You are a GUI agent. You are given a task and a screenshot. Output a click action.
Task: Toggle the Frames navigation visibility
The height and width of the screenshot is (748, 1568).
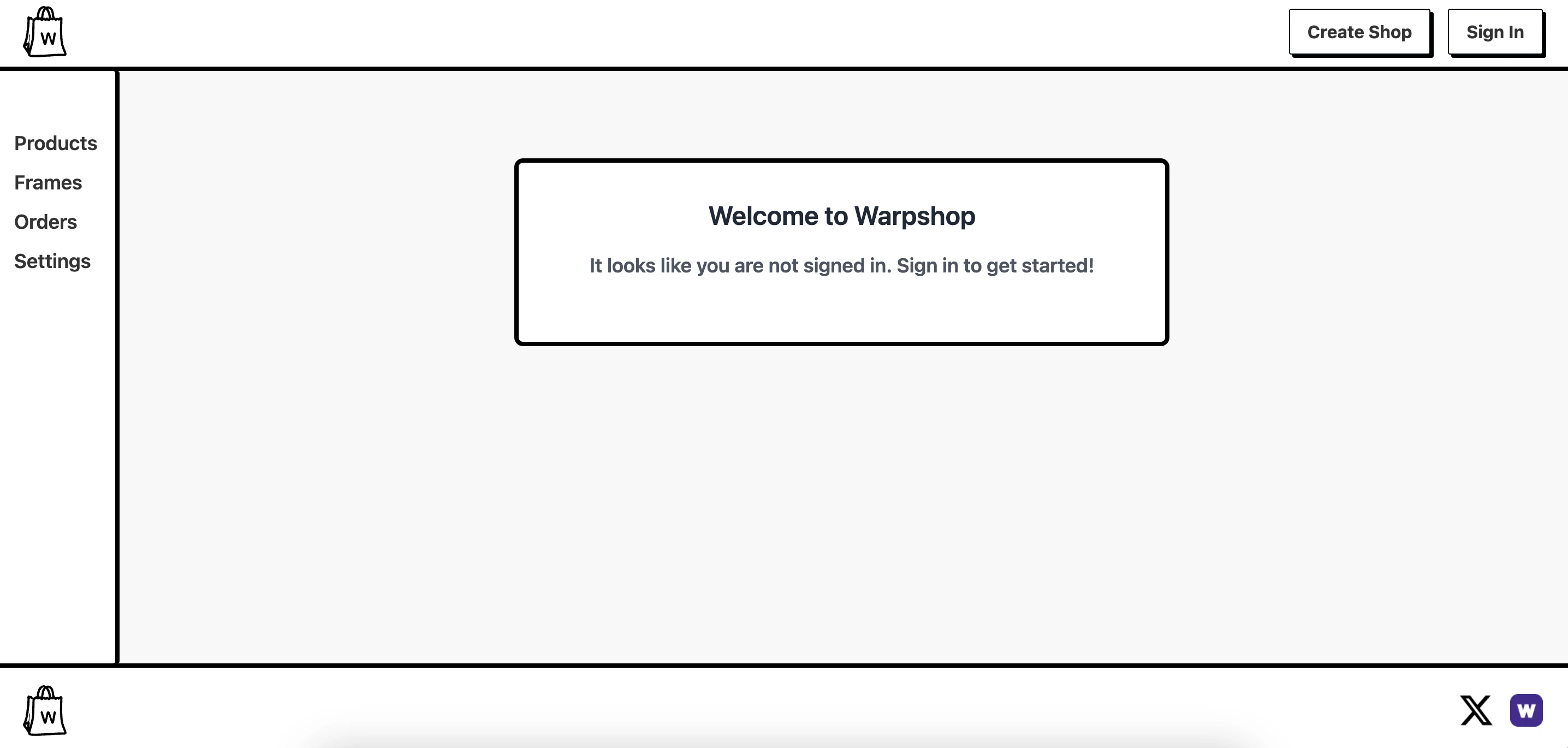coord(47,182)
